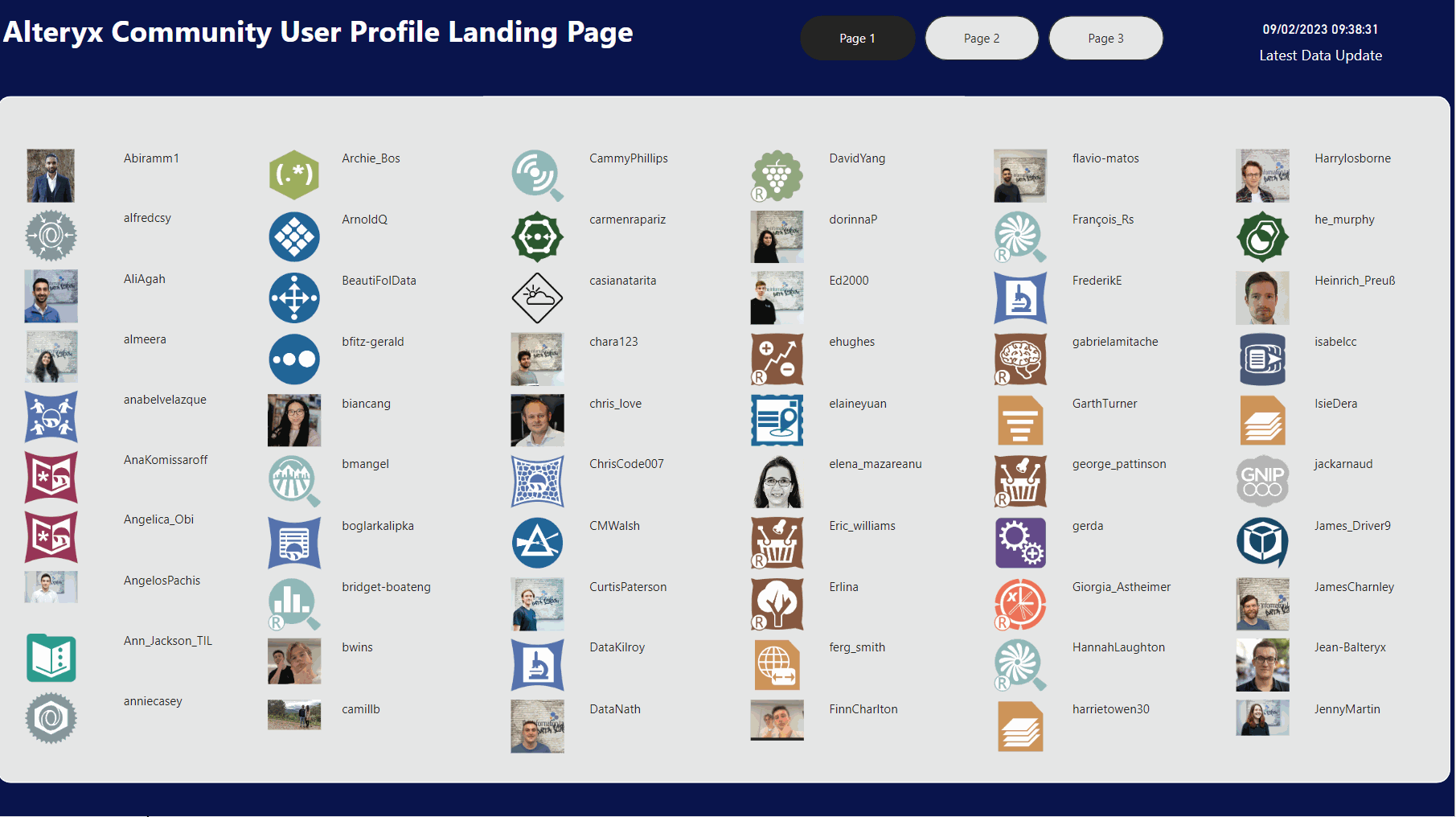Screen dimensions: 1456x817
Task: Open the book icon beside Ann_Jackson_TIL
Action: click(51, 658)
